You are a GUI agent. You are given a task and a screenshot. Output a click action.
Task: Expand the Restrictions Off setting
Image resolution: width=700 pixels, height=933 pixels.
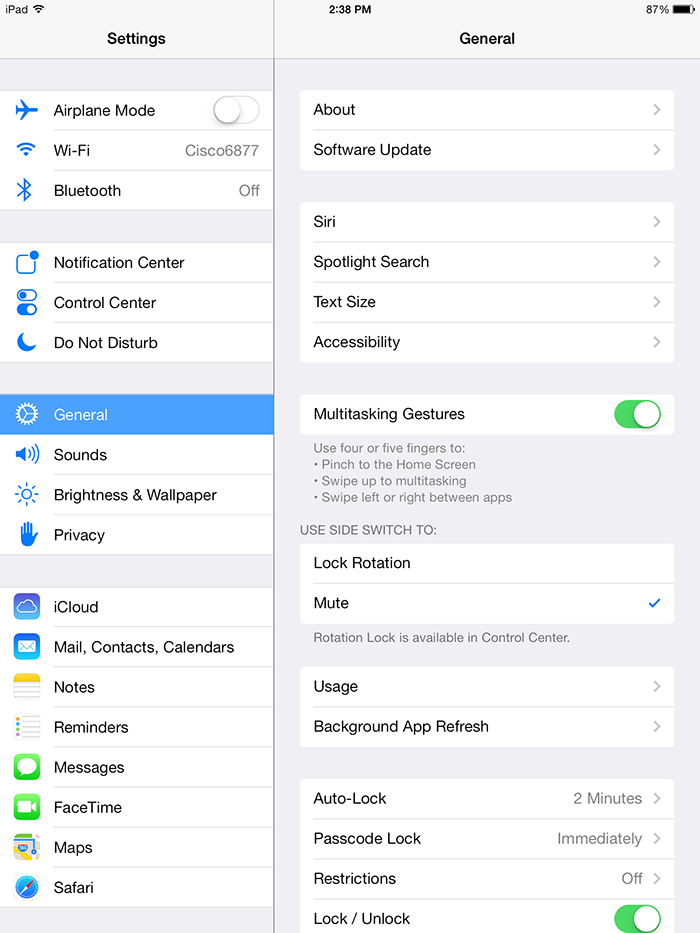(x=487, y=878)
